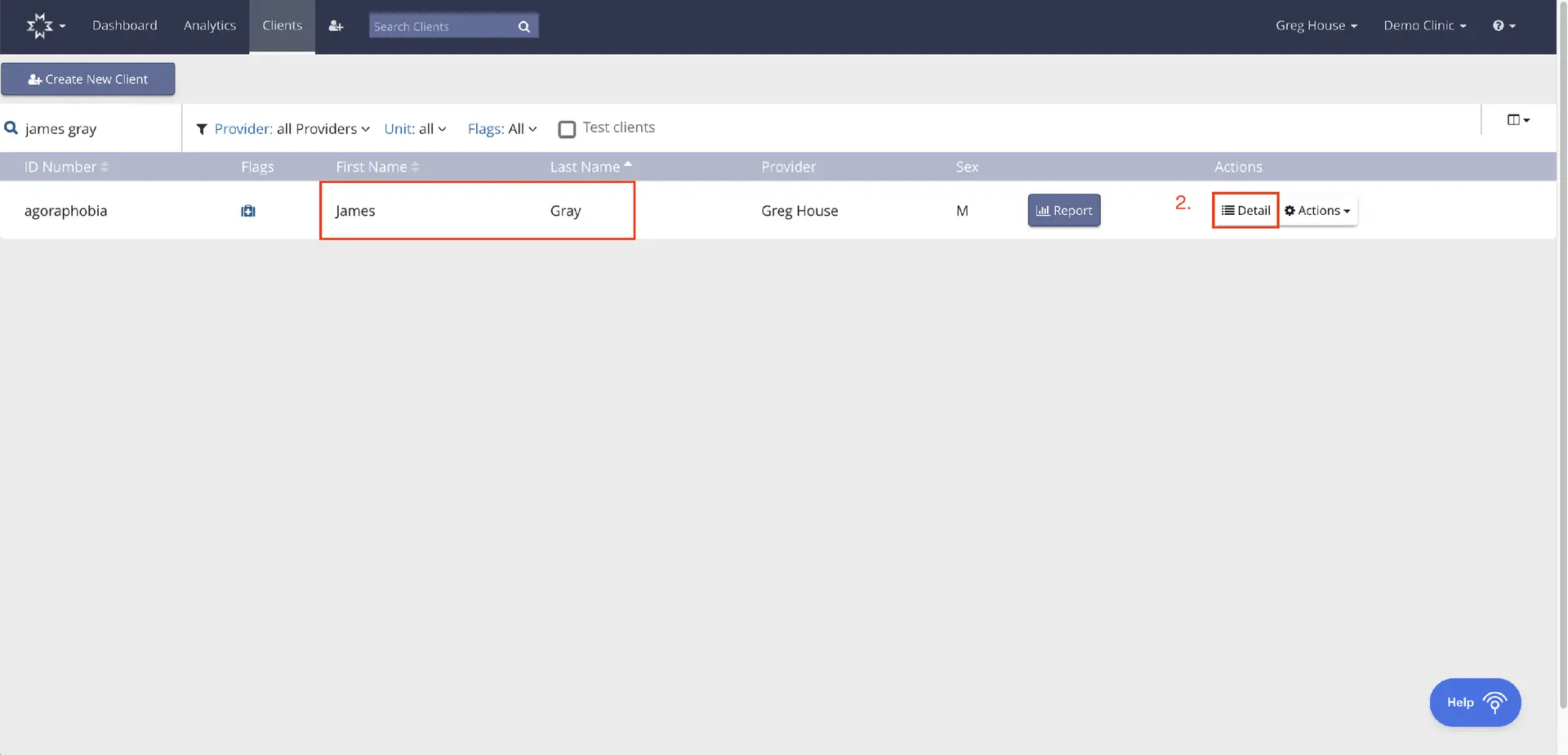Click the Create New Client button
This screenshot has height=755, width=1568.
(x=88, y=78)
